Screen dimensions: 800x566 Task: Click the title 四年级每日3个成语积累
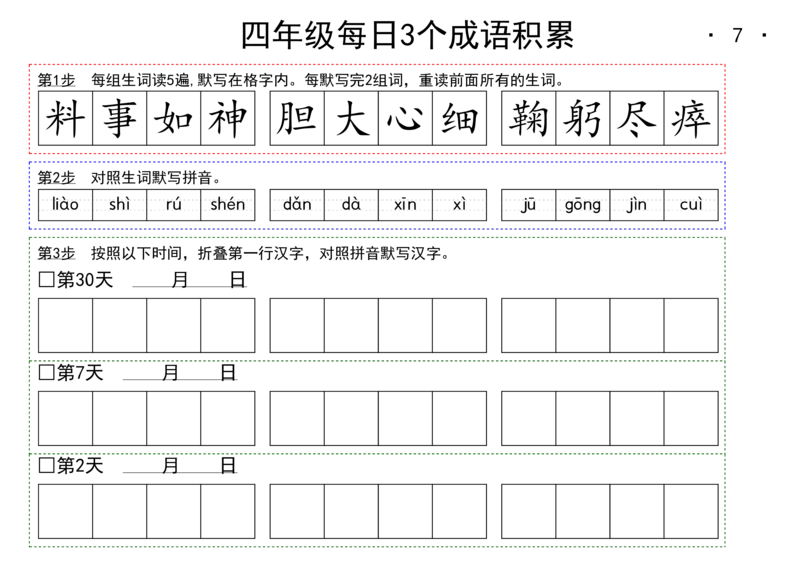coord(407,35)
